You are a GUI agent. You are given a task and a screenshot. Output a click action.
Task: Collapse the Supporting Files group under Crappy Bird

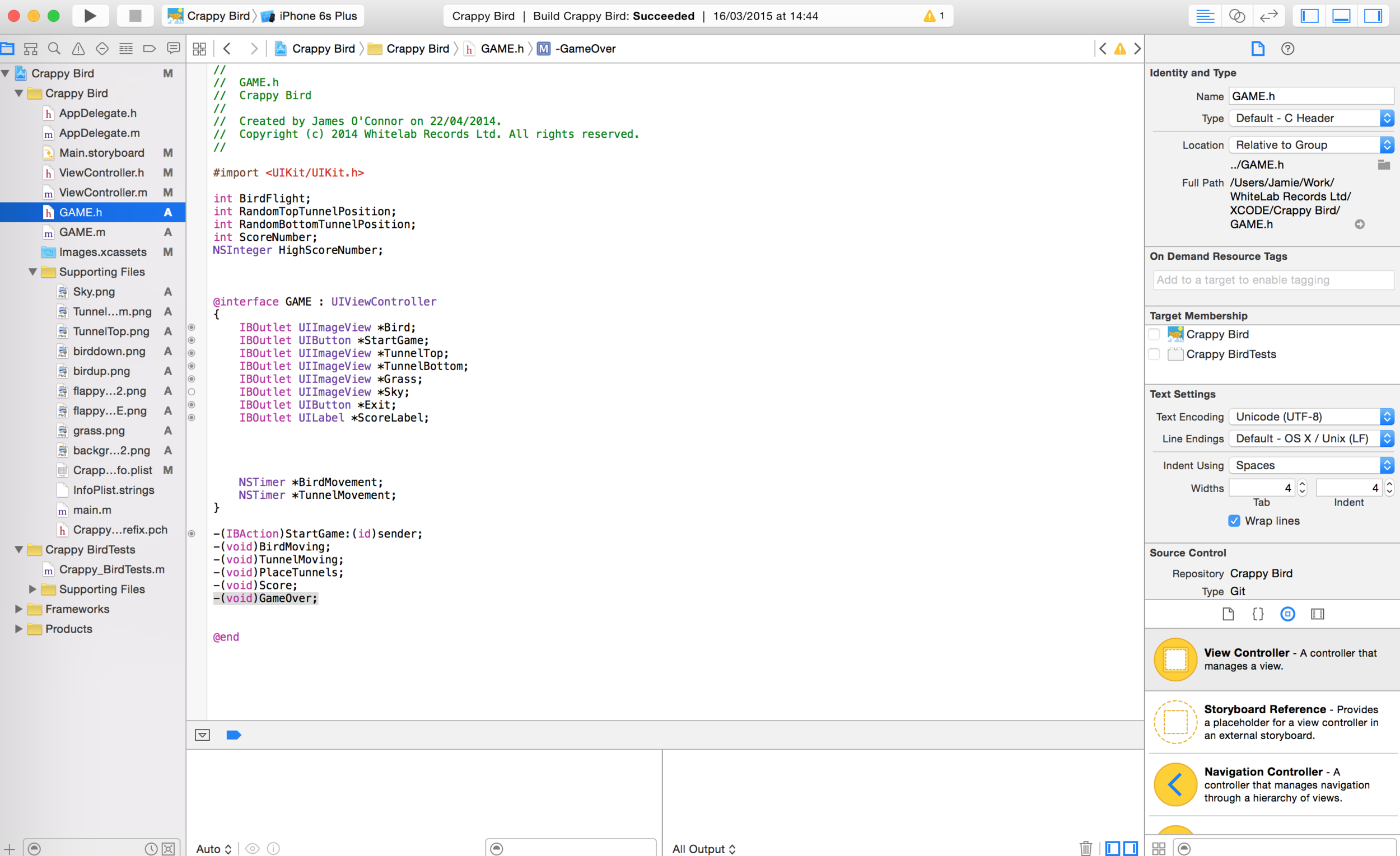tap(33, 272)
